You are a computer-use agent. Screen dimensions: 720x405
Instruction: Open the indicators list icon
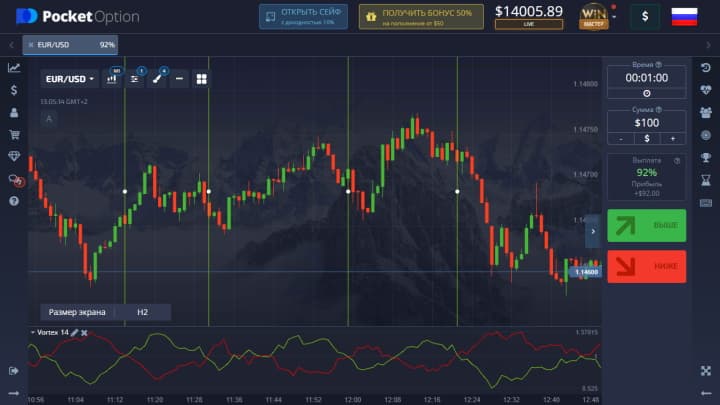135,78
